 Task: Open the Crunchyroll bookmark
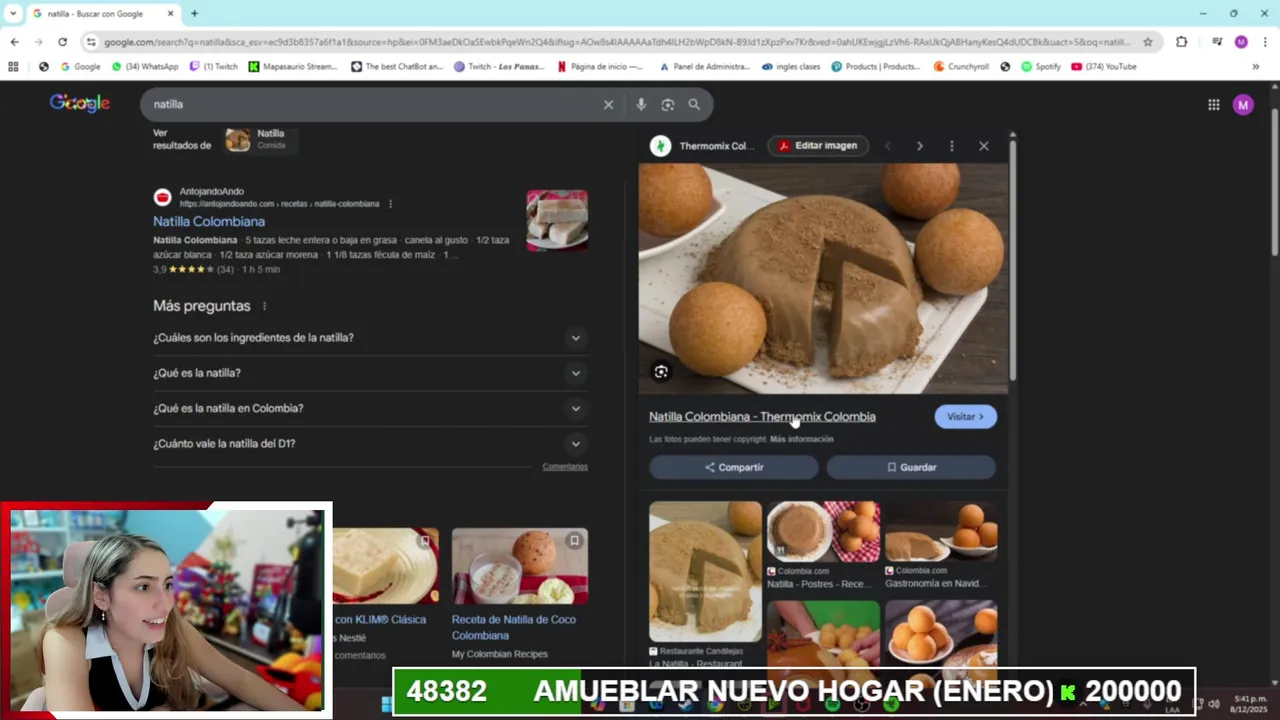pyautogui.click(x=960, y=67)
